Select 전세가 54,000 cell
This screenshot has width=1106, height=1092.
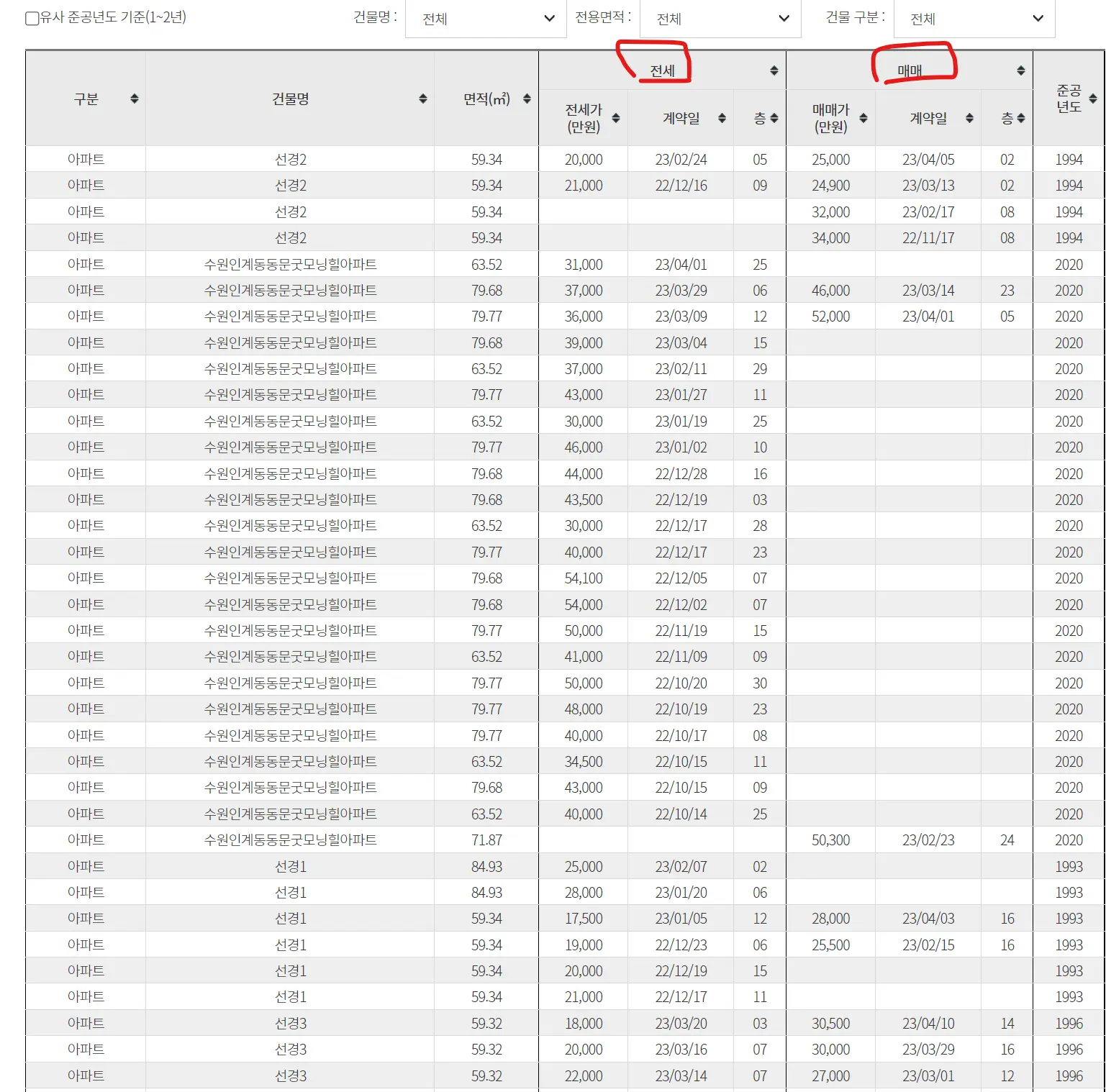pyautogui.click(x=584, y=604)
